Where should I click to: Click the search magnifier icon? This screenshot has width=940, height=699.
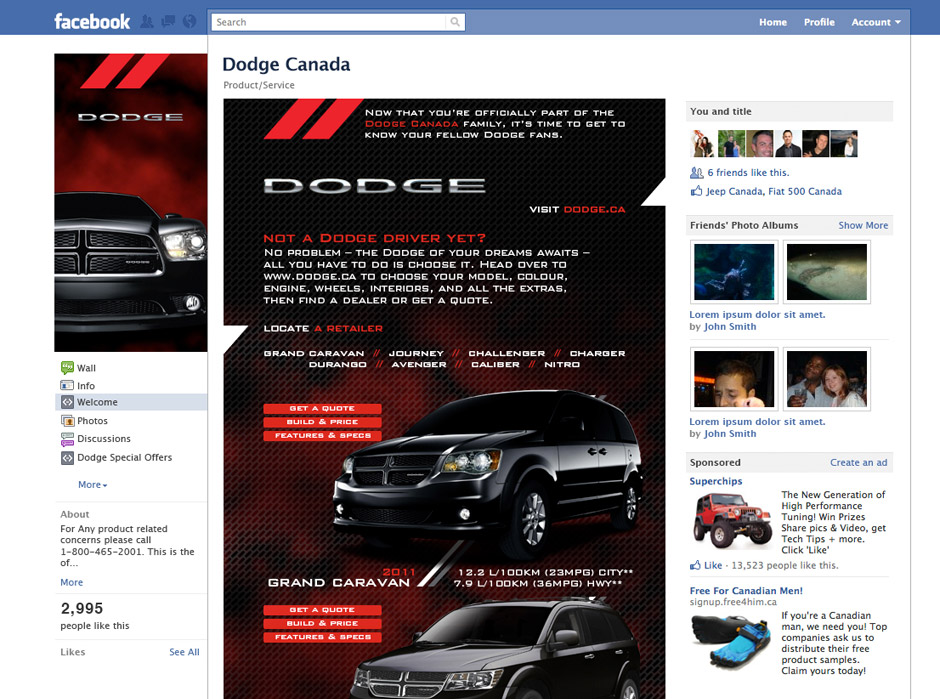455,22
